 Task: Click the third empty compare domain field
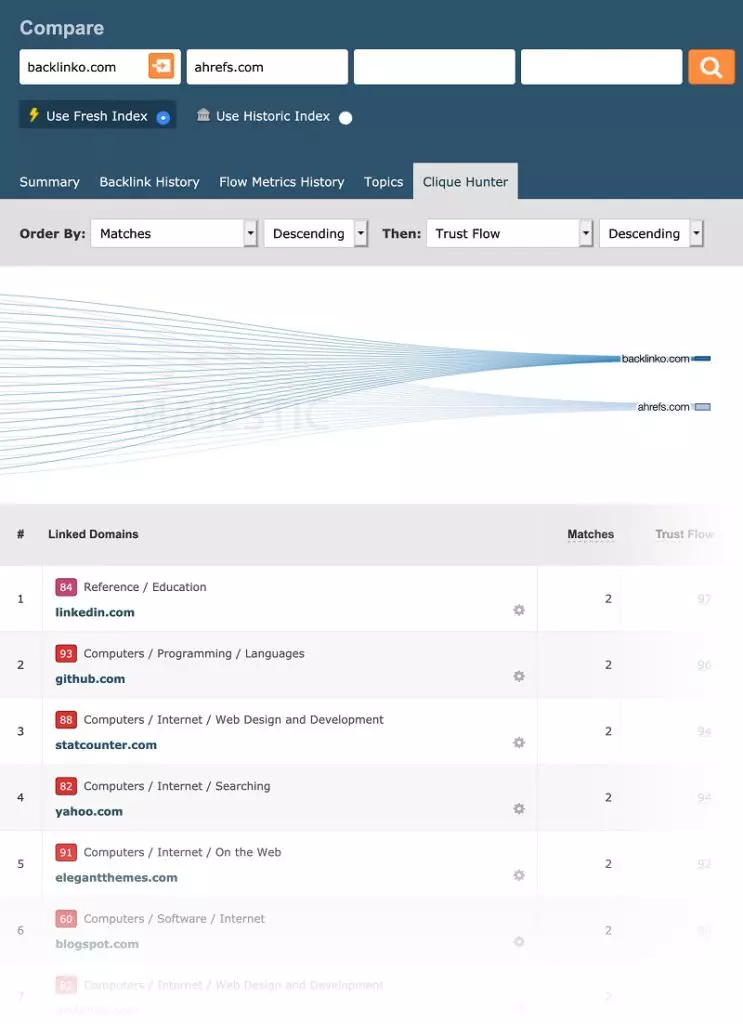click(x=434, y=67)
